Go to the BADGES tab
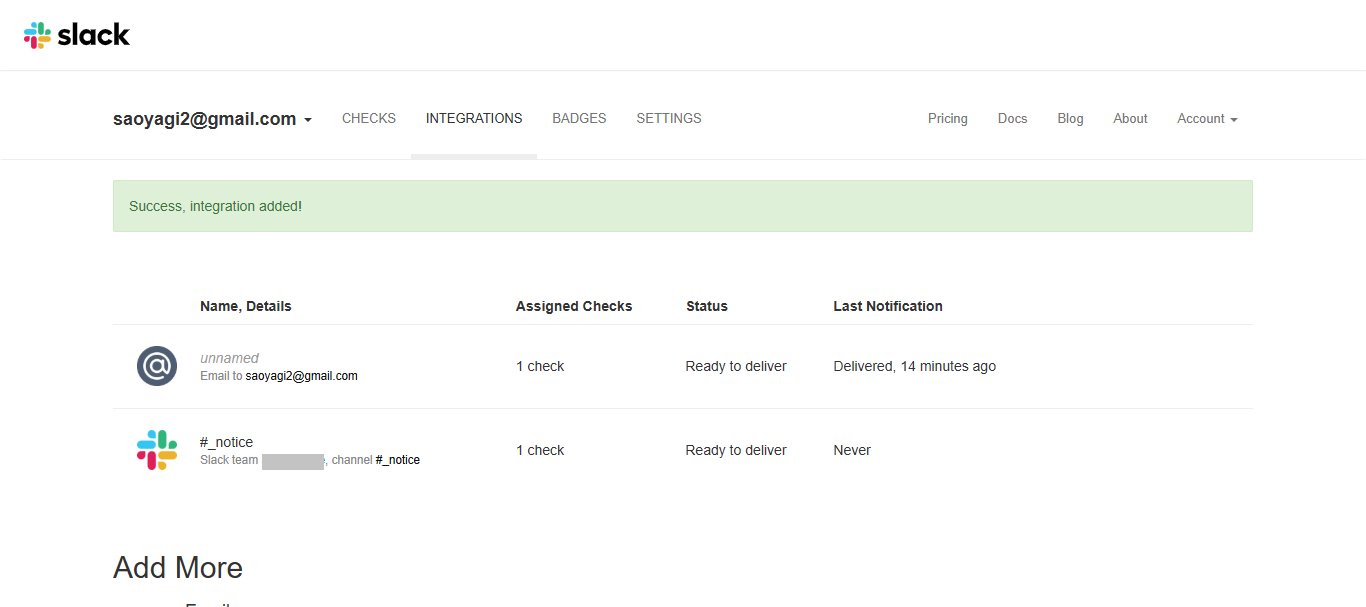This screenshot has height=607, width=1366. (x=579, y=118)
